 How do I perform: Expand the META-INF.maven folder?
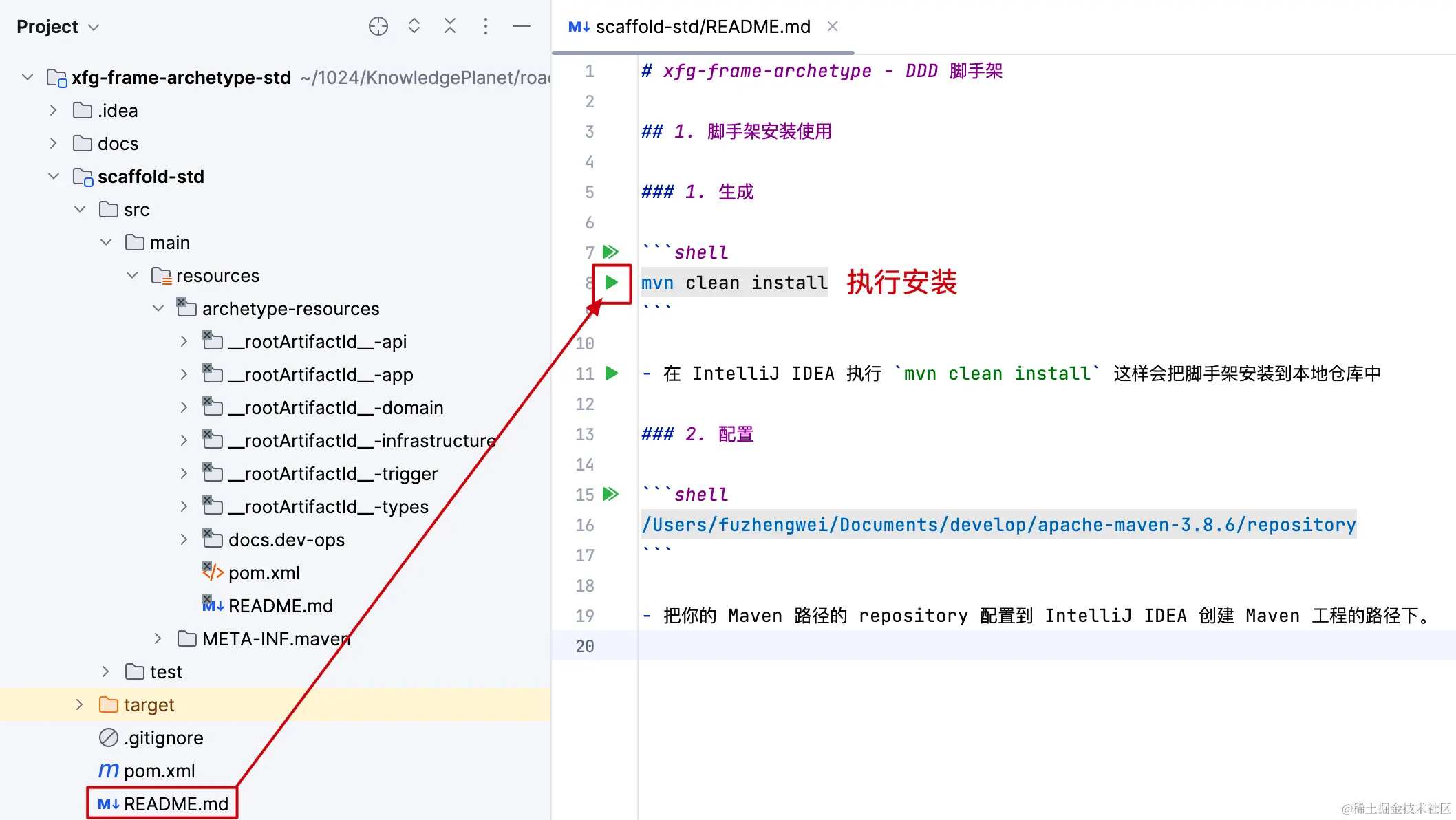click(x=158, y=638)
